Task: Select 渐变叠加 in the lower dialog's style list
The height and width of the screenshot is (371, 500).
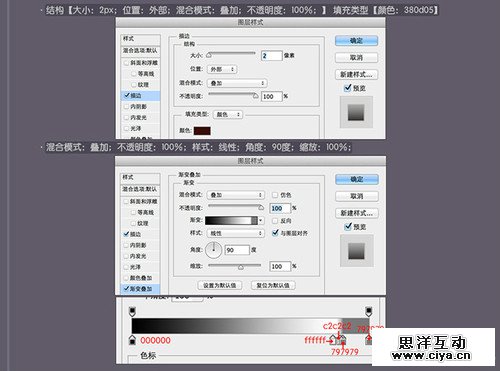Action: 140,289
